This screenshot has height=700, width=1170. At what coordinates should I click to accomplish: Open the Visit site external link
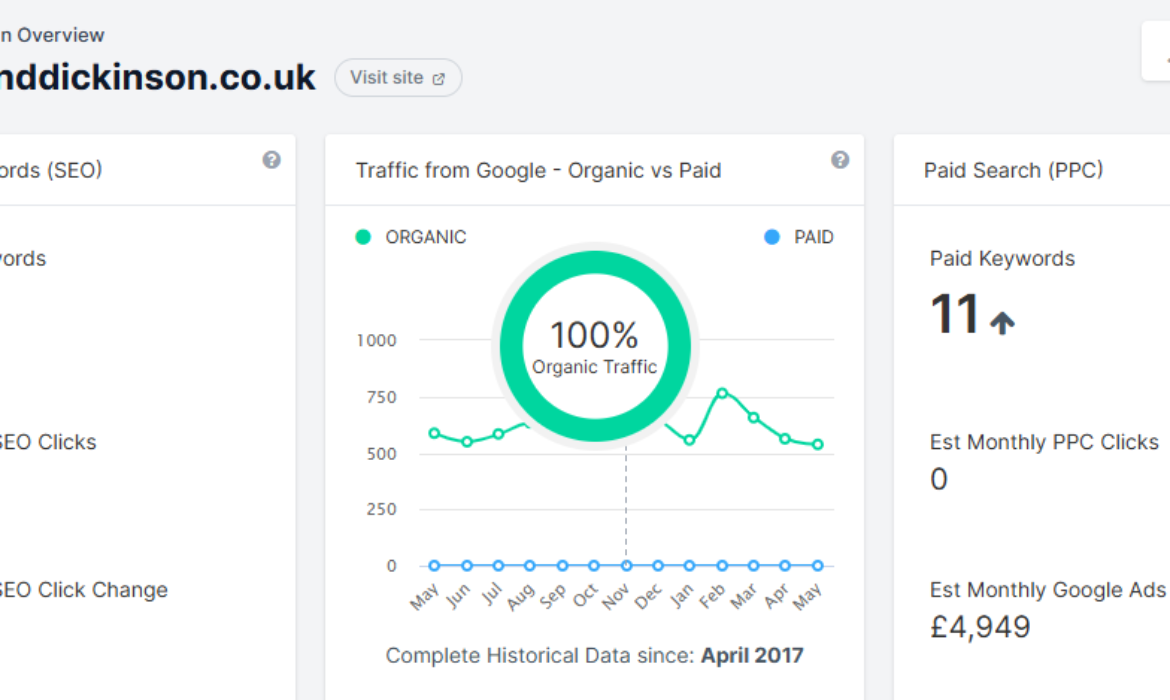click(x=398, y=78)
